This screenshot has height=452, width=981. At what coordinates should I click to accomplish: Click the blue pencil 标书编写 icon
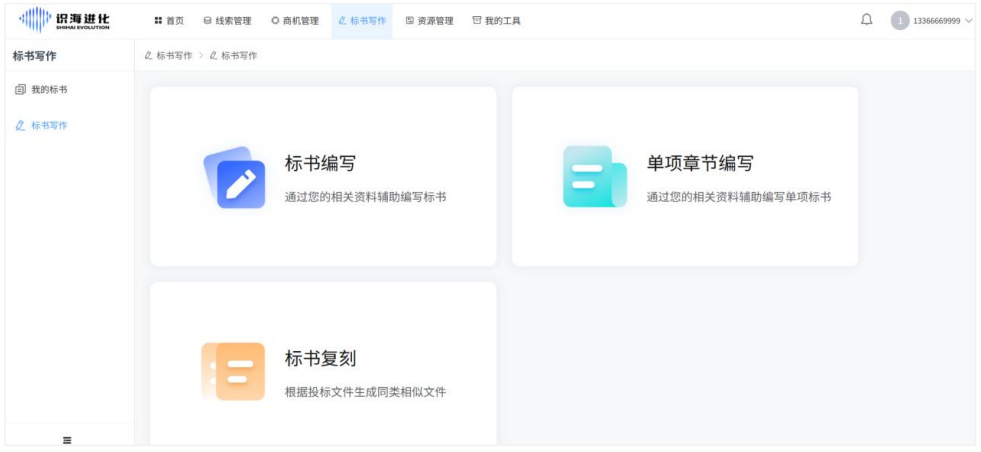click(x=235, y=178)
